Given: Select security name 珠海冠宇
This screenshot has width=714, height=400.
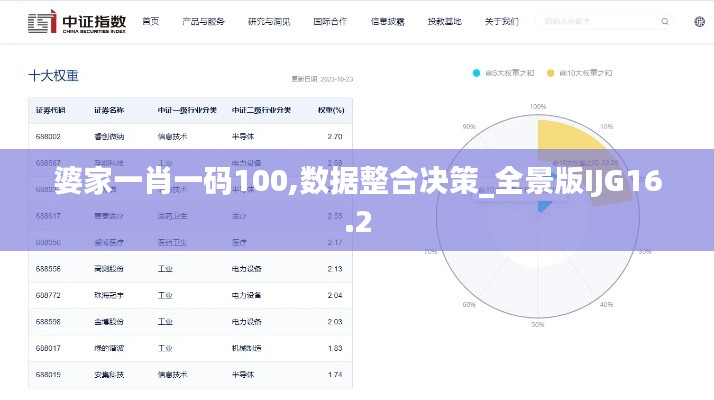Looking at the screenshot, I should 109,295.
